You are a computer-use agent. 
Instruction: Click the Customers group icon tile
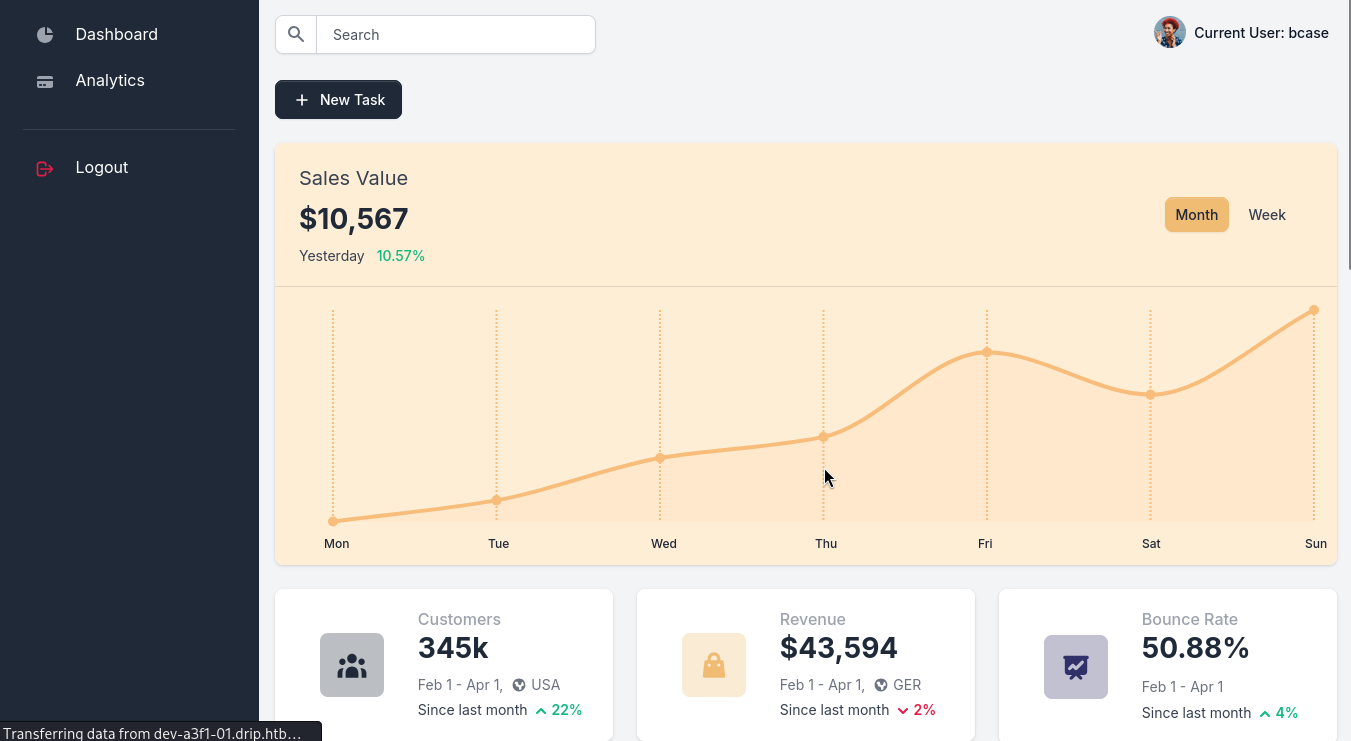352,665
